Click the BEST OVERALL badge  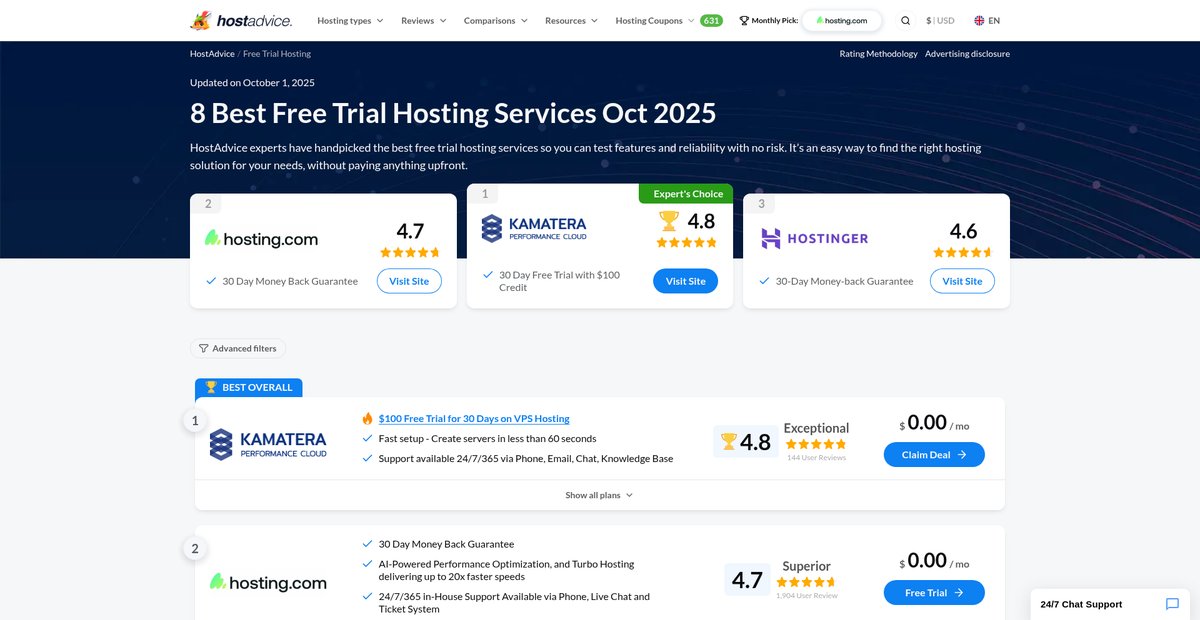pyautogui.click(x=249, y=388)
